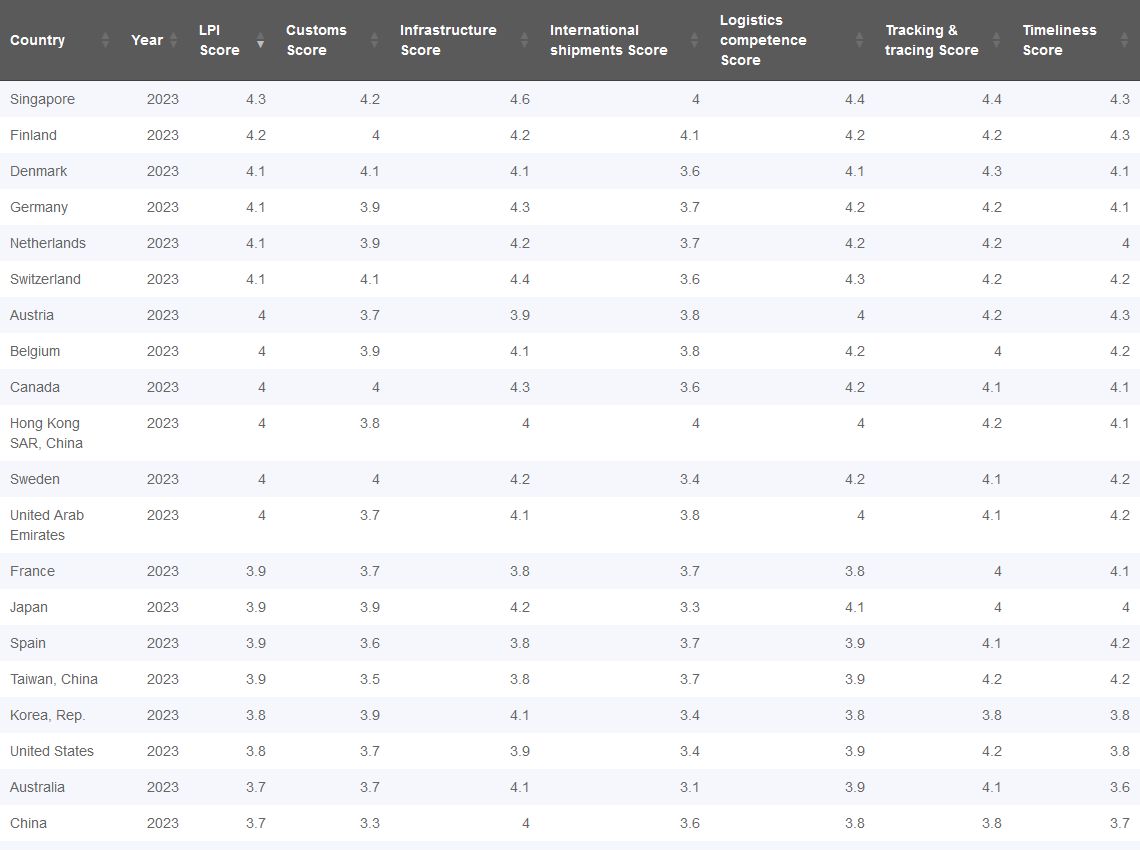Click sort icon for Tracking & tracing Score

997,40
